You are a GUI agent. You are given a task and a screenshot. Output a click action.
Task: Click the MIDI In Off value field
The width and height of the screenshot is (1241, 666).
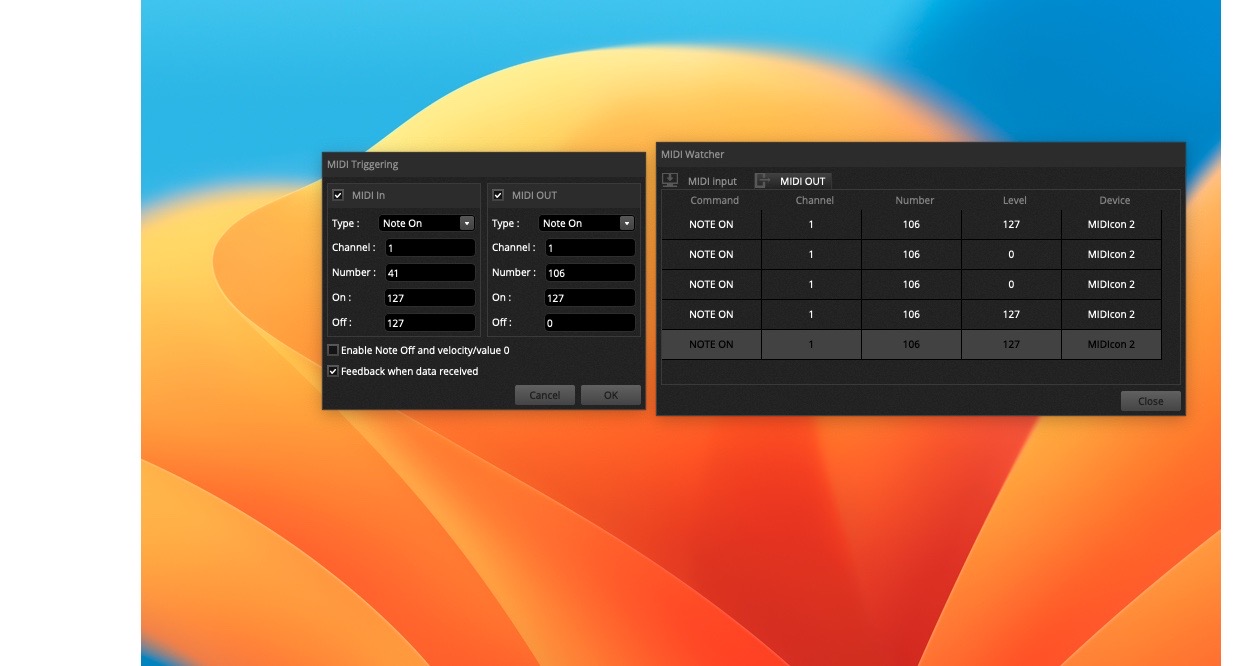point(430,323)
